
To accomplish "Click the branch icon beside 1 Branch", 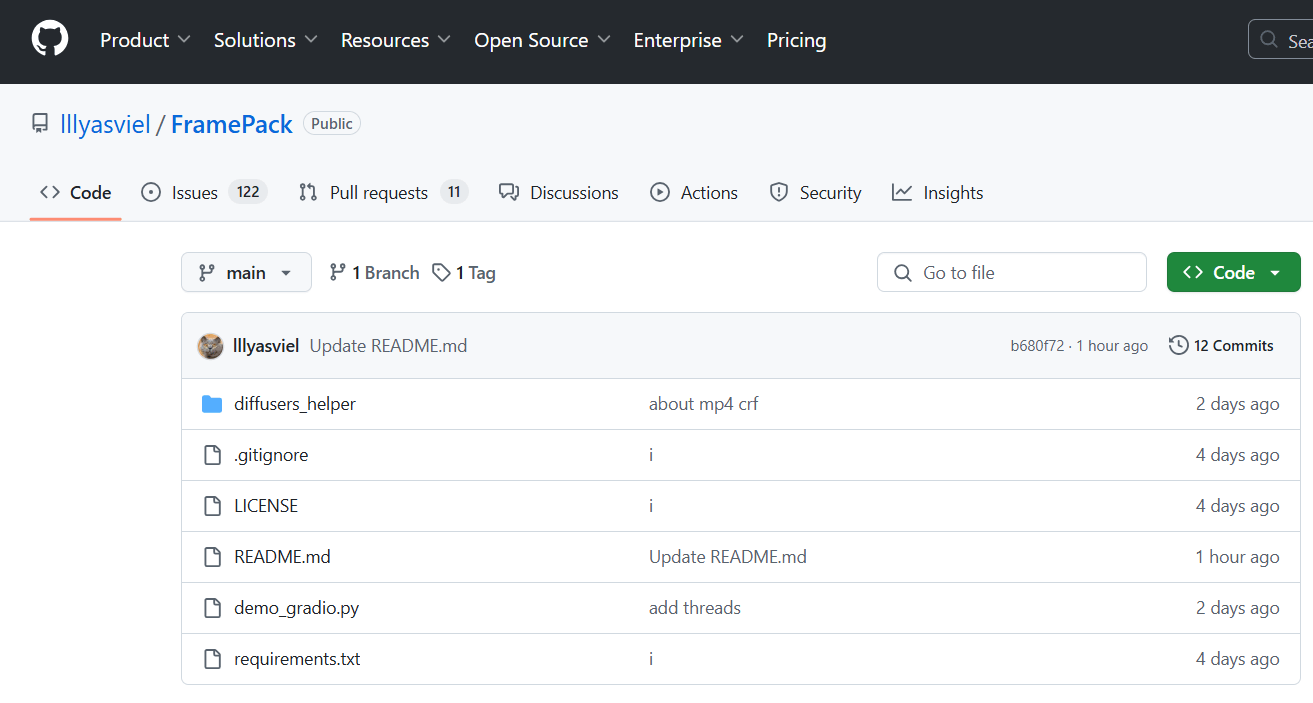I will (338, 273).
